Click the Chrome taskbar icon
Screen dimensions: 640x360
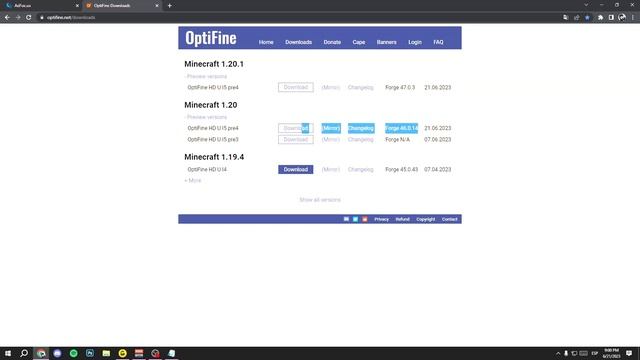41,353
